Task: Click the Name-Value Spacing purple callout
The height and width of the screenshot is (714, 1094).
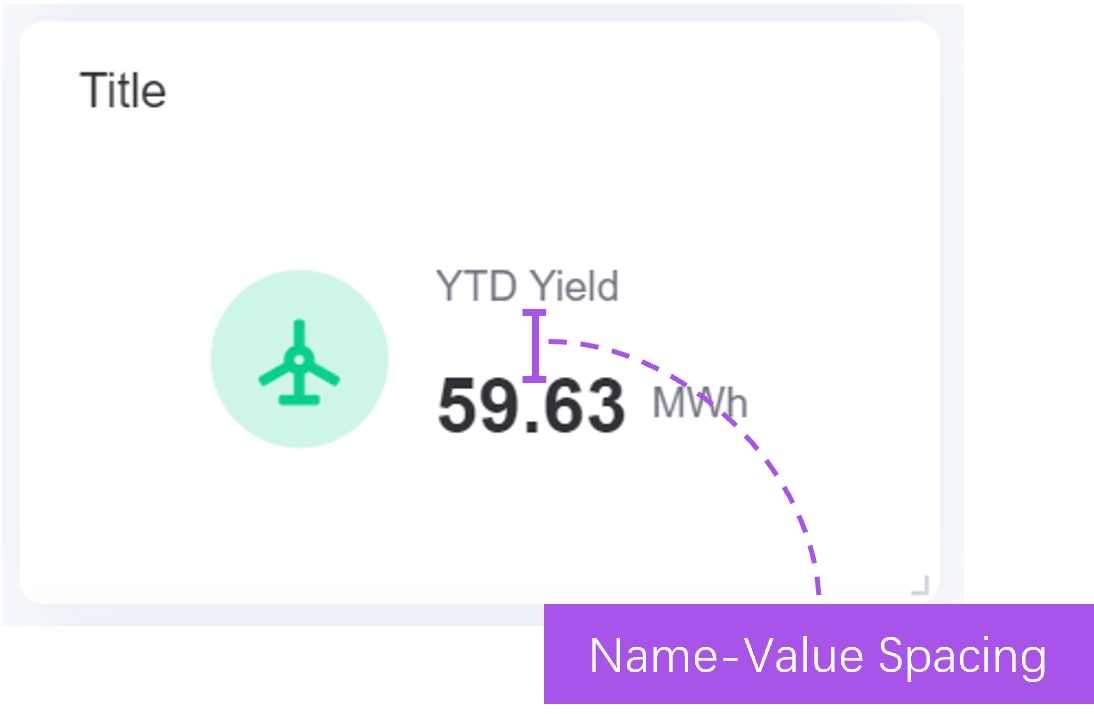Action: point(818,655)
